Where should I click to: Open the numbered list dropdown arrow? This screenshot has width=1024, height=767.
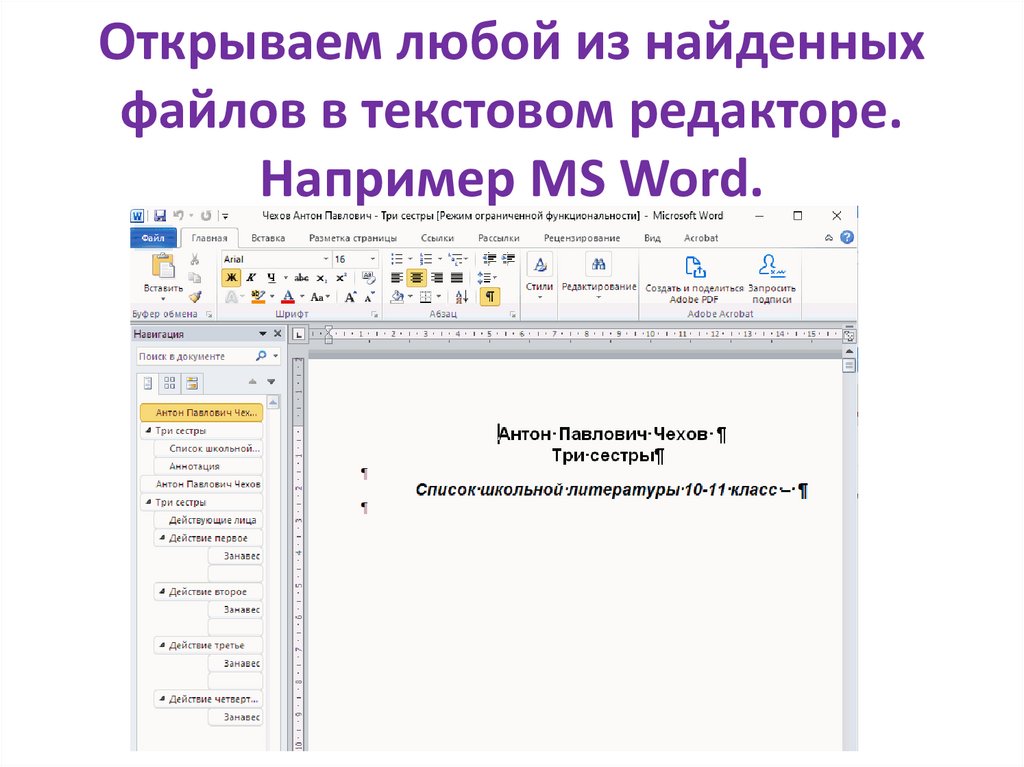click(440, 259)
